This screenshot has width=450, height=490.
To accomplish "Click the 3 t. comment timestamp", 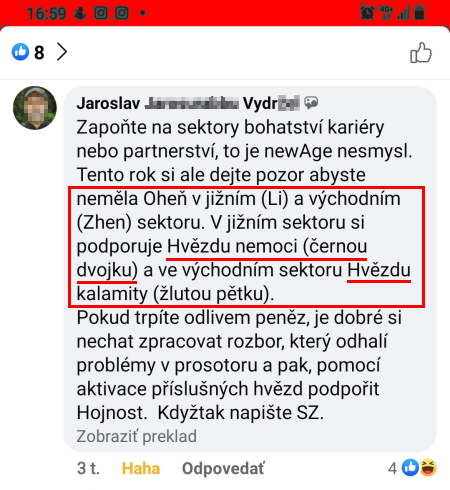I will (x=88, y=468).
